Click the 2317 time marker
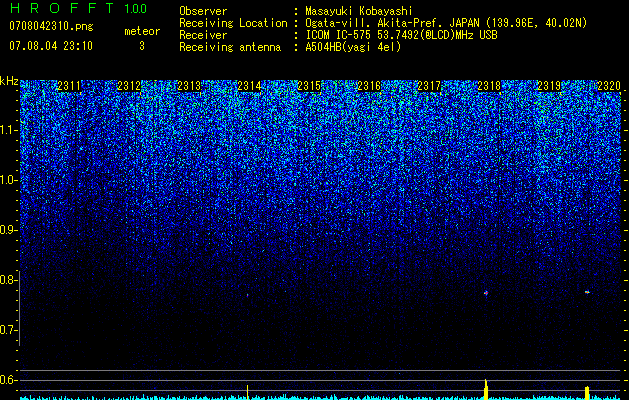The image size is (629, 400). tap(429, 86)
